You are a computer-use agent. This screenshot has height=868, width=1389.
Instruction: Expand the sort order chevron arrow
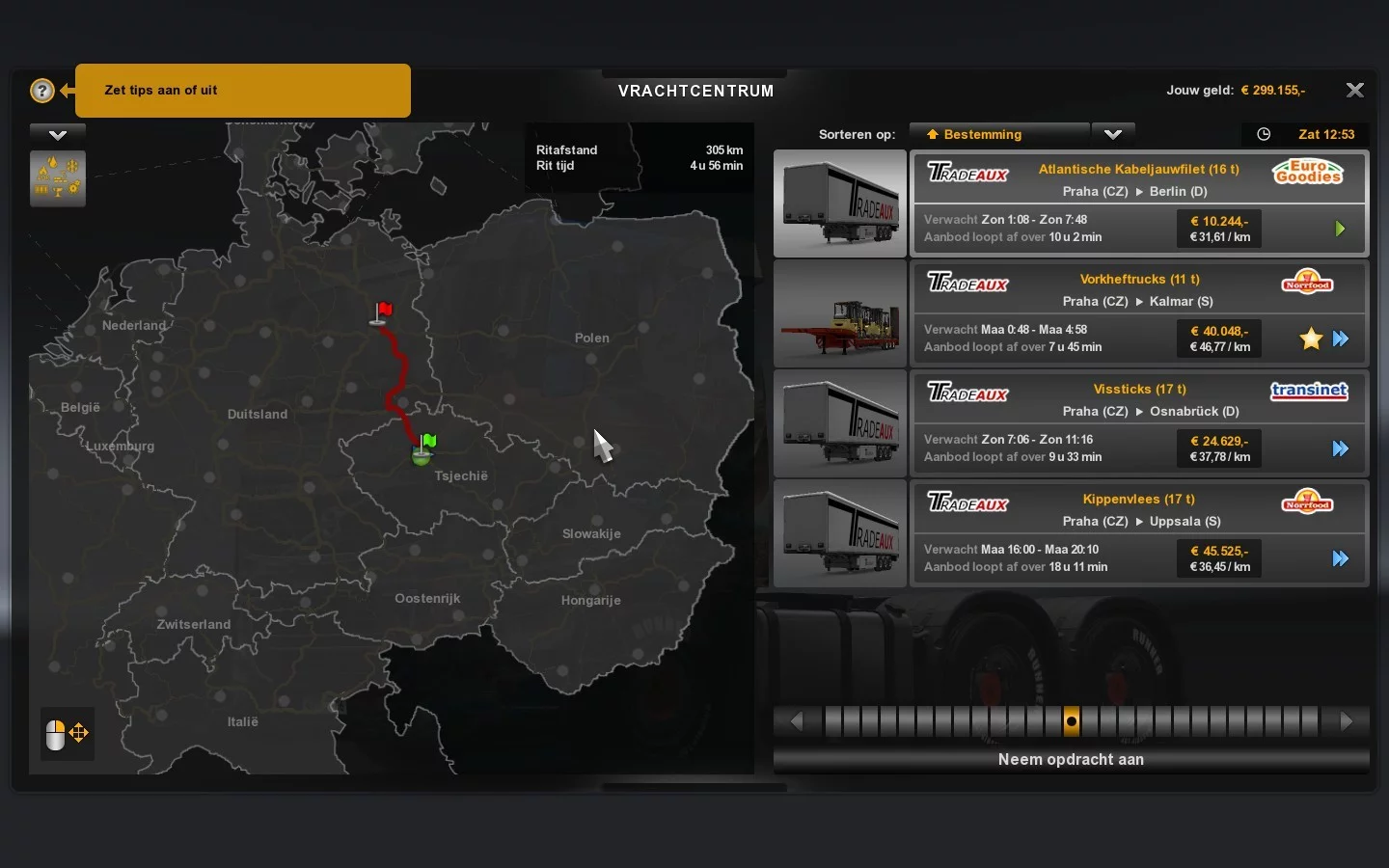(x=1113, y=134)
